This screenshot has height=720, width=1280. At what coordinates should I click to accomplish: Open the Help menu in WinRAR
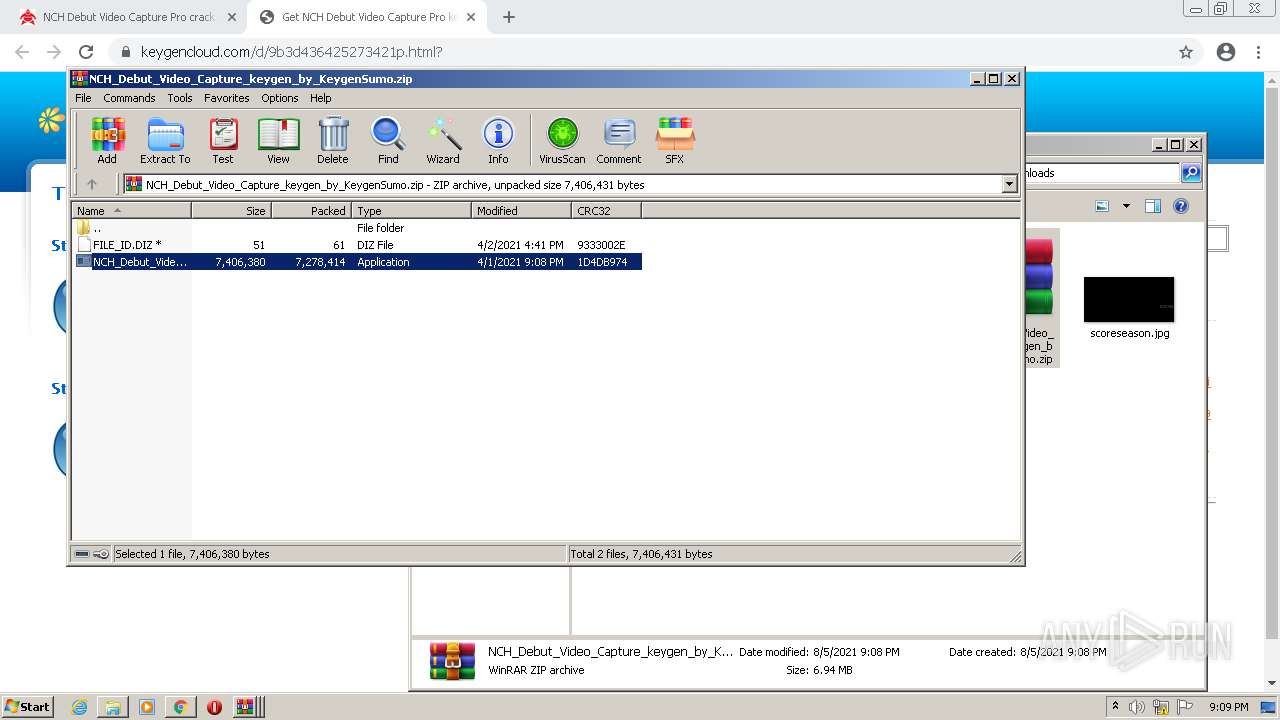(321, 98)
